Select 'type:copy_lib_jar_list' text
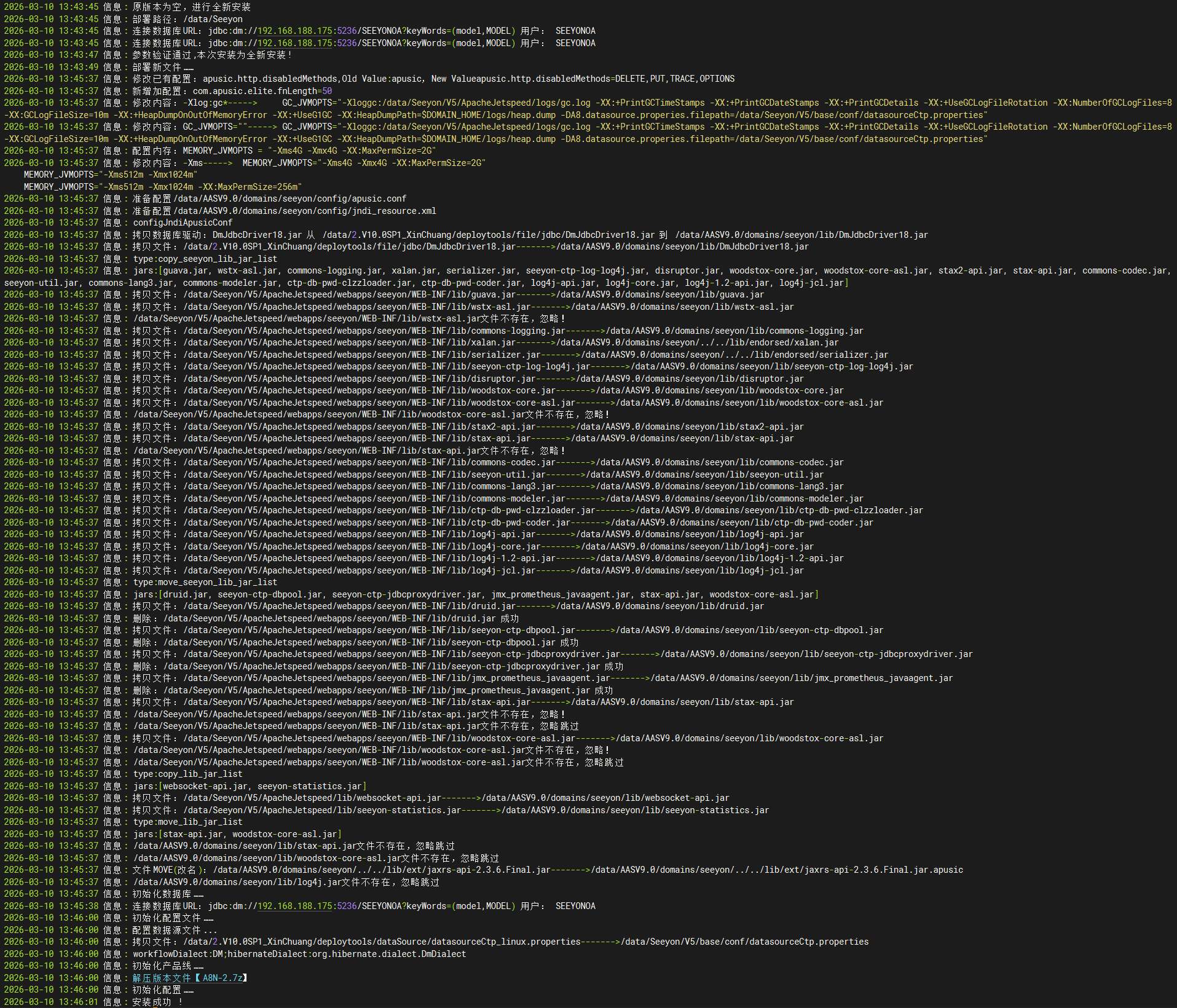Viewport: 1177px width, 1008px height. coord(187,774)
